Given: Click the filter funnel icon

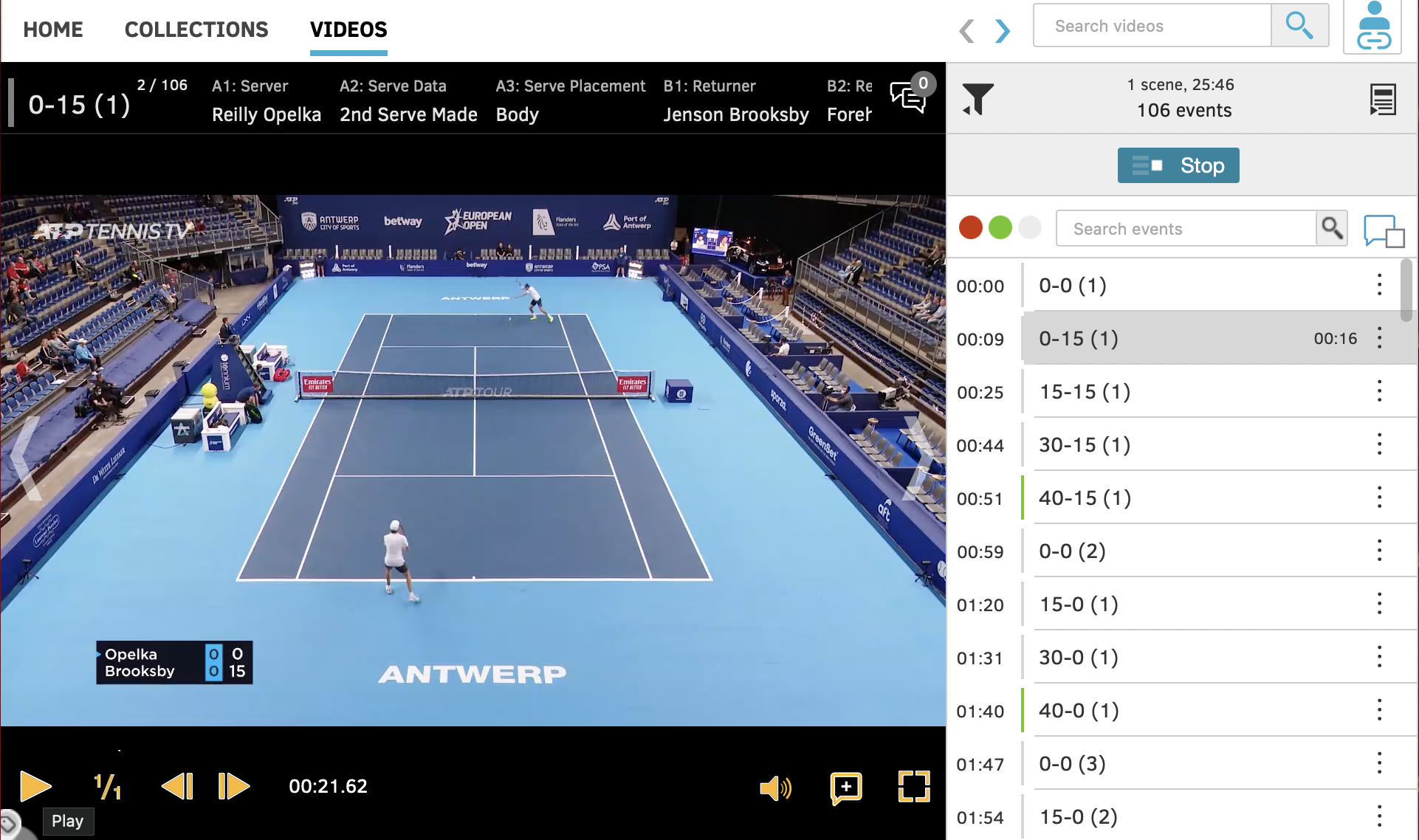Looking at the screenshot, I should coord(978,99).
